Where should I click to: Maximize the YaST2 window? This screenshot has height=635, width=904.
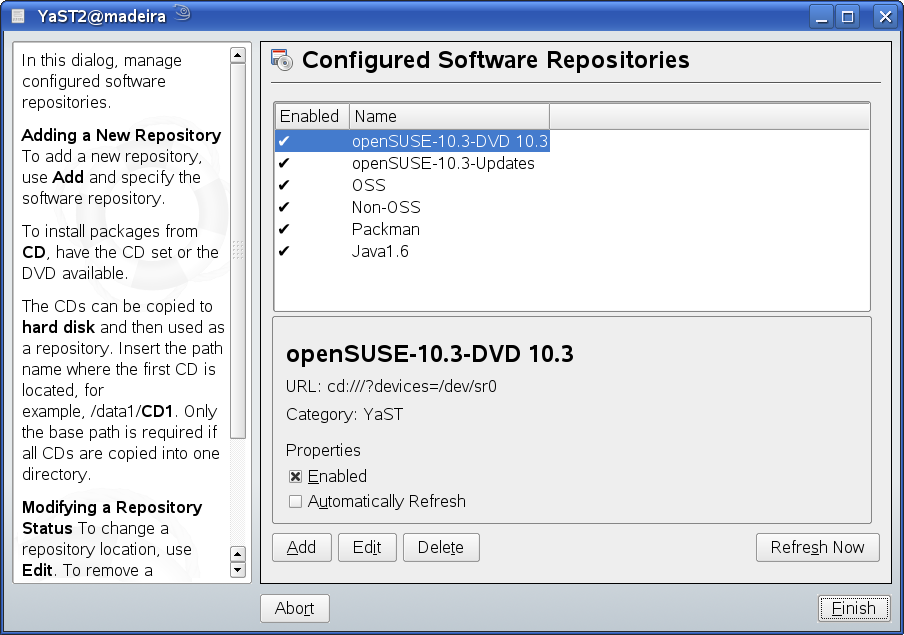point(848,16)
